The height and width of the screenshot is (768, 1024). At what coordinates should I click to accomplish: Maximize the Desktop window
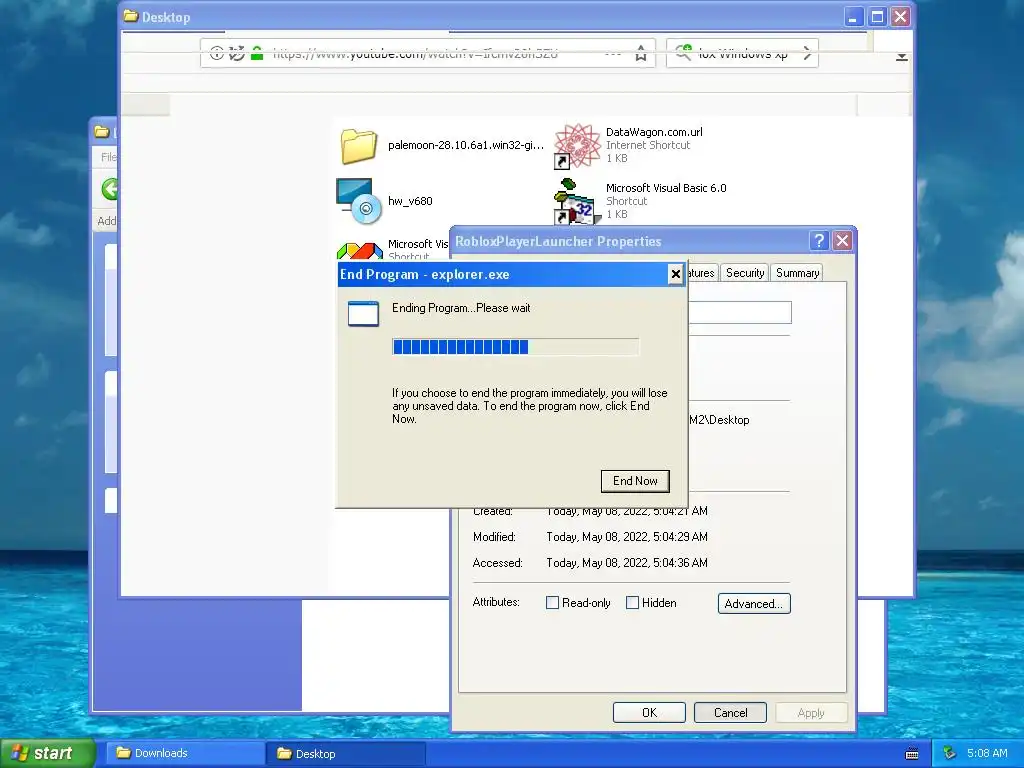877,17
